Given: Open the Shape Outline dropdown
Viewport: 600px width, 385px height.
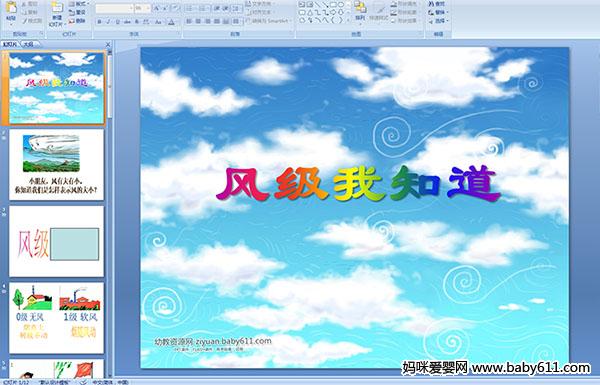Looking at the screenshot, I should tap(406, 12).
